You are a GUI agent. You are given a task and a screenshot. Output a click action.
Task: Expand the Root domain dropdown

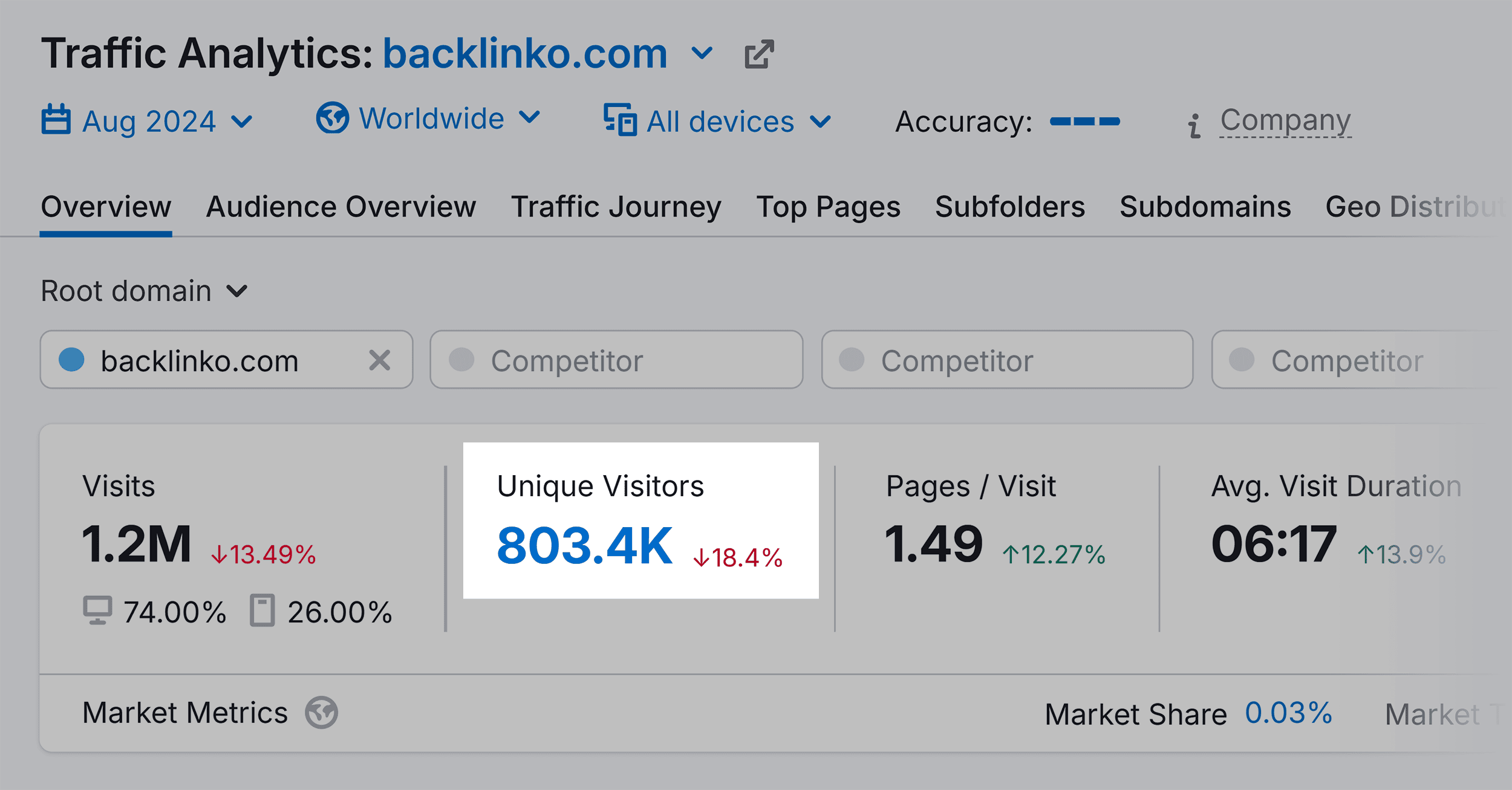click(145, 291)
